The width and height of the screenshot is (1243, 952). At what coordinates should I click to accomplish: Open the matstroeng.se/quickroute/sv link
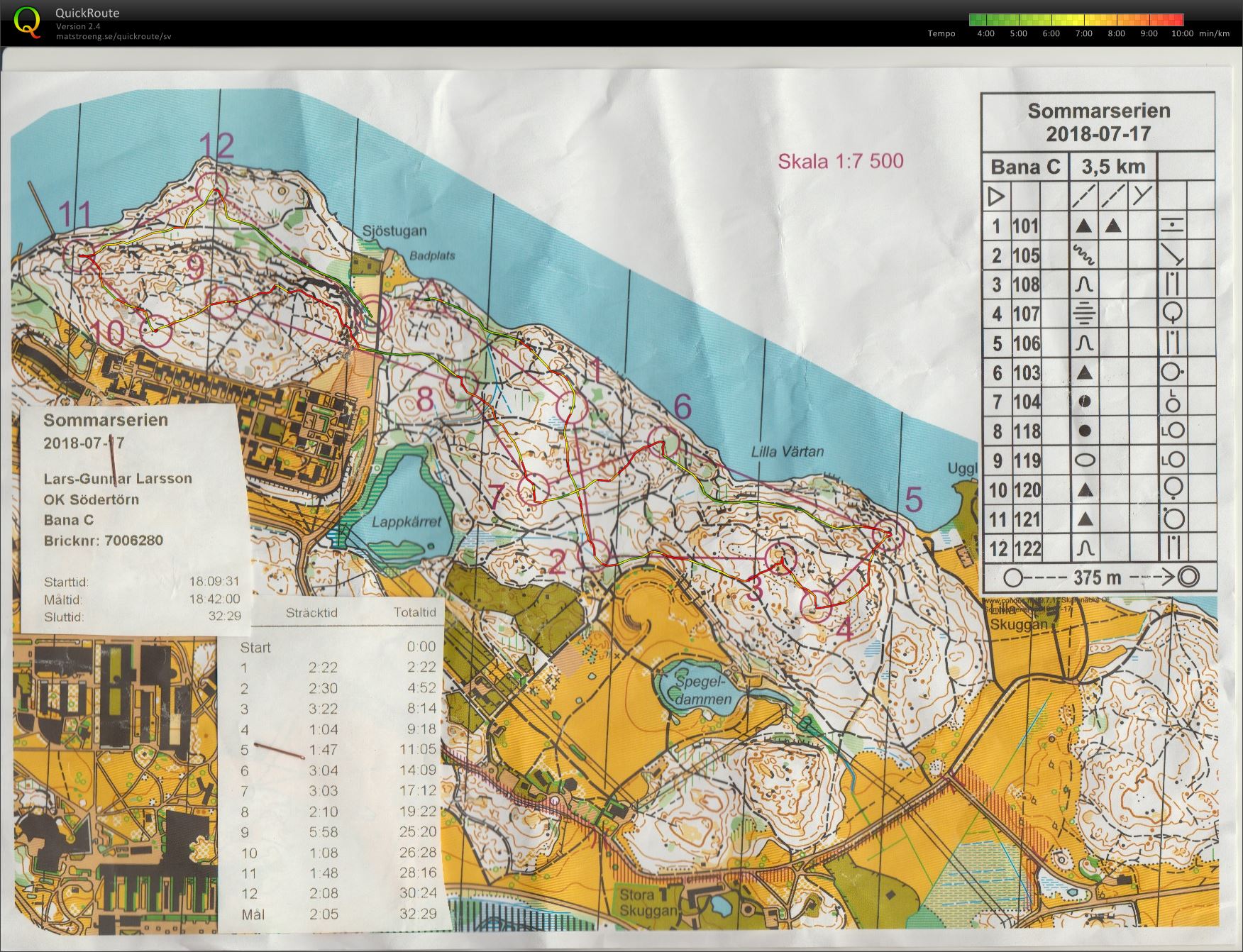pyautogui.click(x=114, y=36)
